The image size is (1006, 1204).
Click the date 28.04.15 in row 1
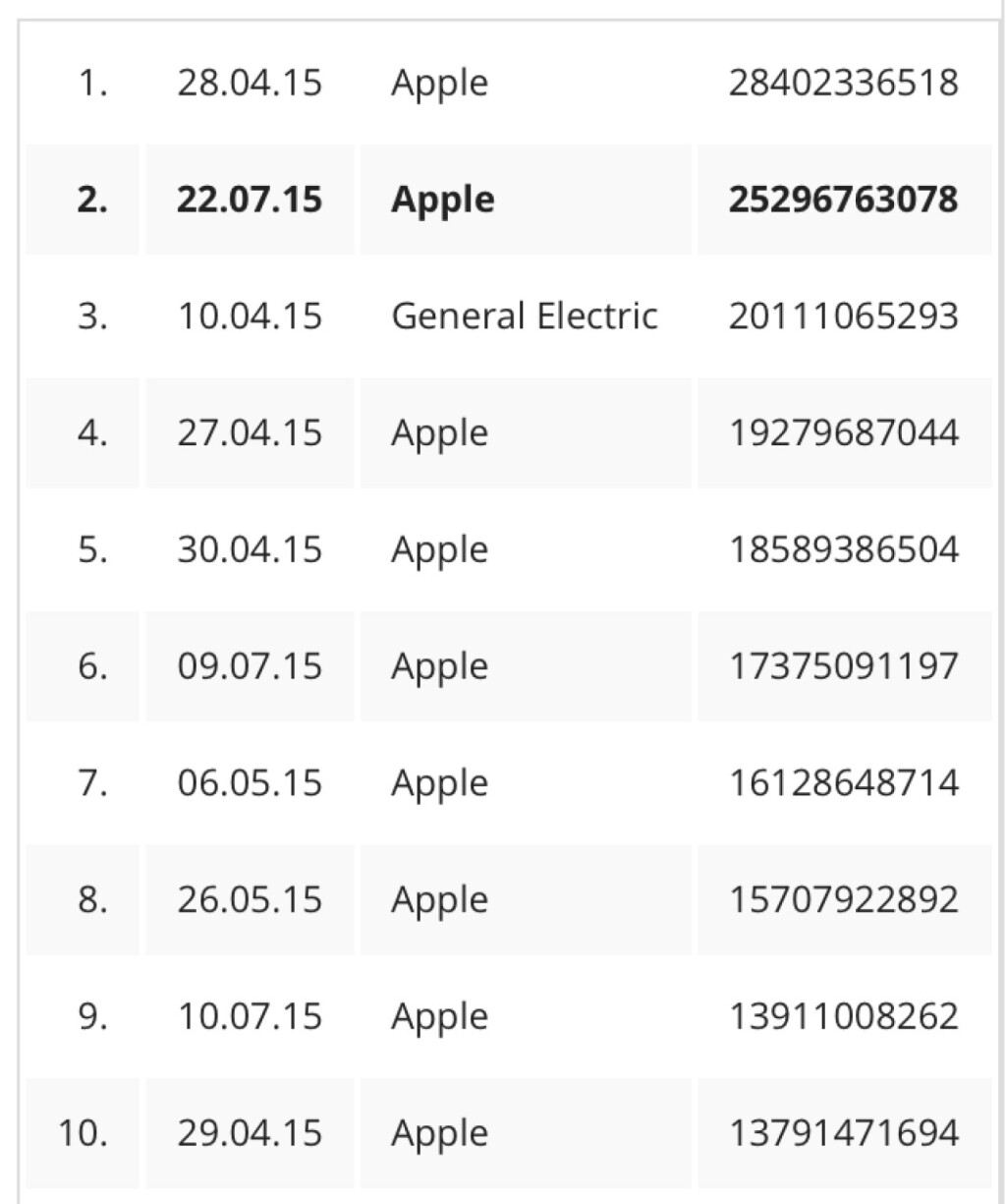point(250,83)
